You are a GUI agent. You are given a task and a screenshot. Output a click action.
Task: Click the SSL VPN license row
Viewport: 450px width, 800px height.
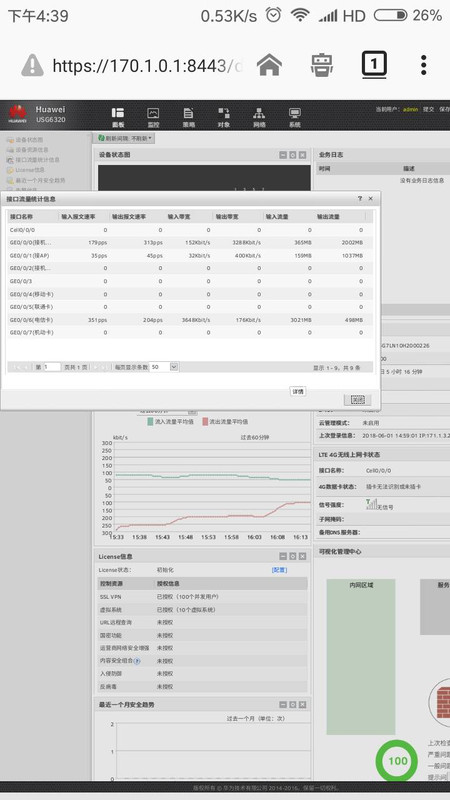click(x=203, y=596)
